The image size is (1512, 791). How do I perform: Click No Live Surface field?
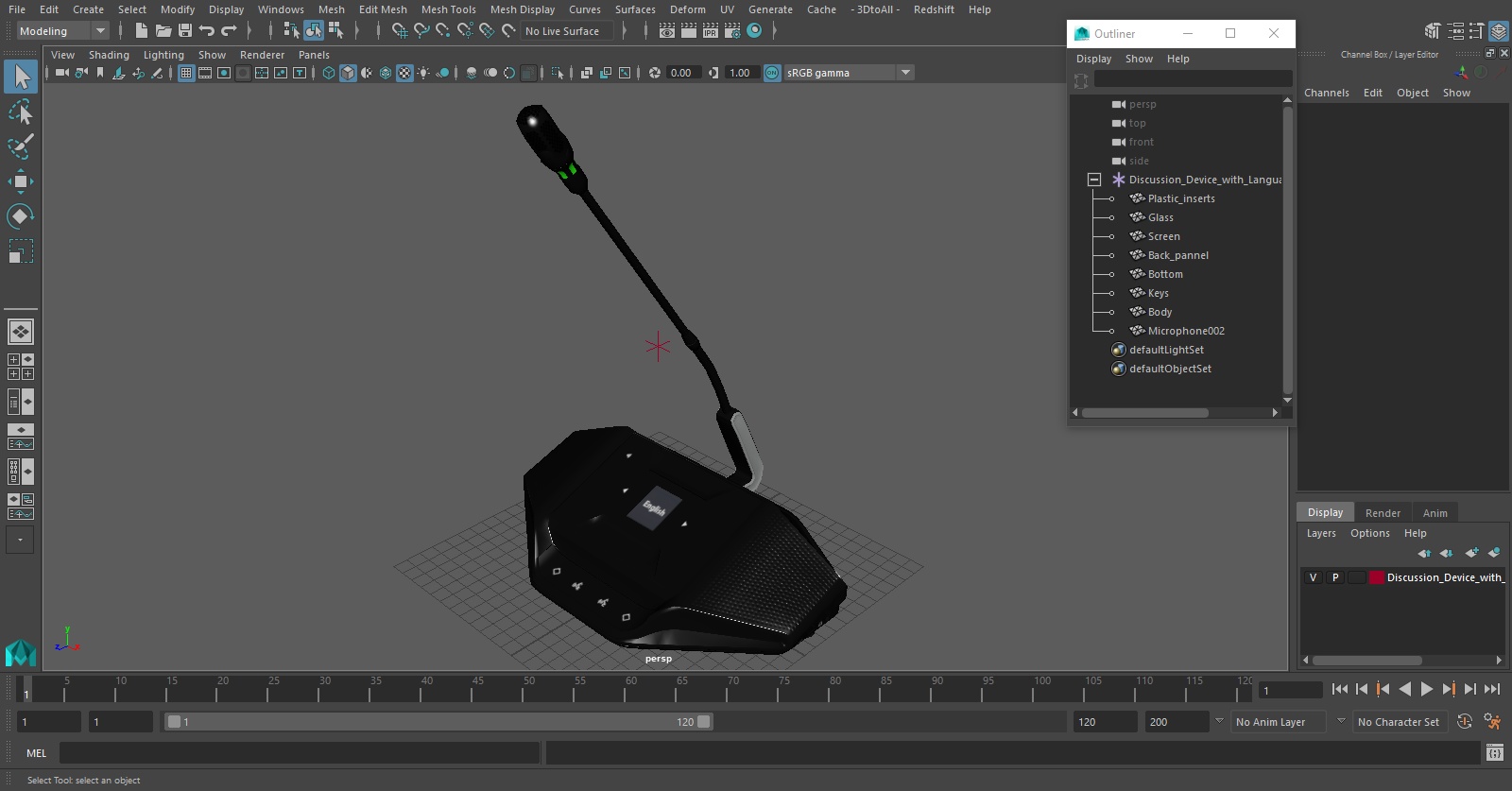coord(567,31)
